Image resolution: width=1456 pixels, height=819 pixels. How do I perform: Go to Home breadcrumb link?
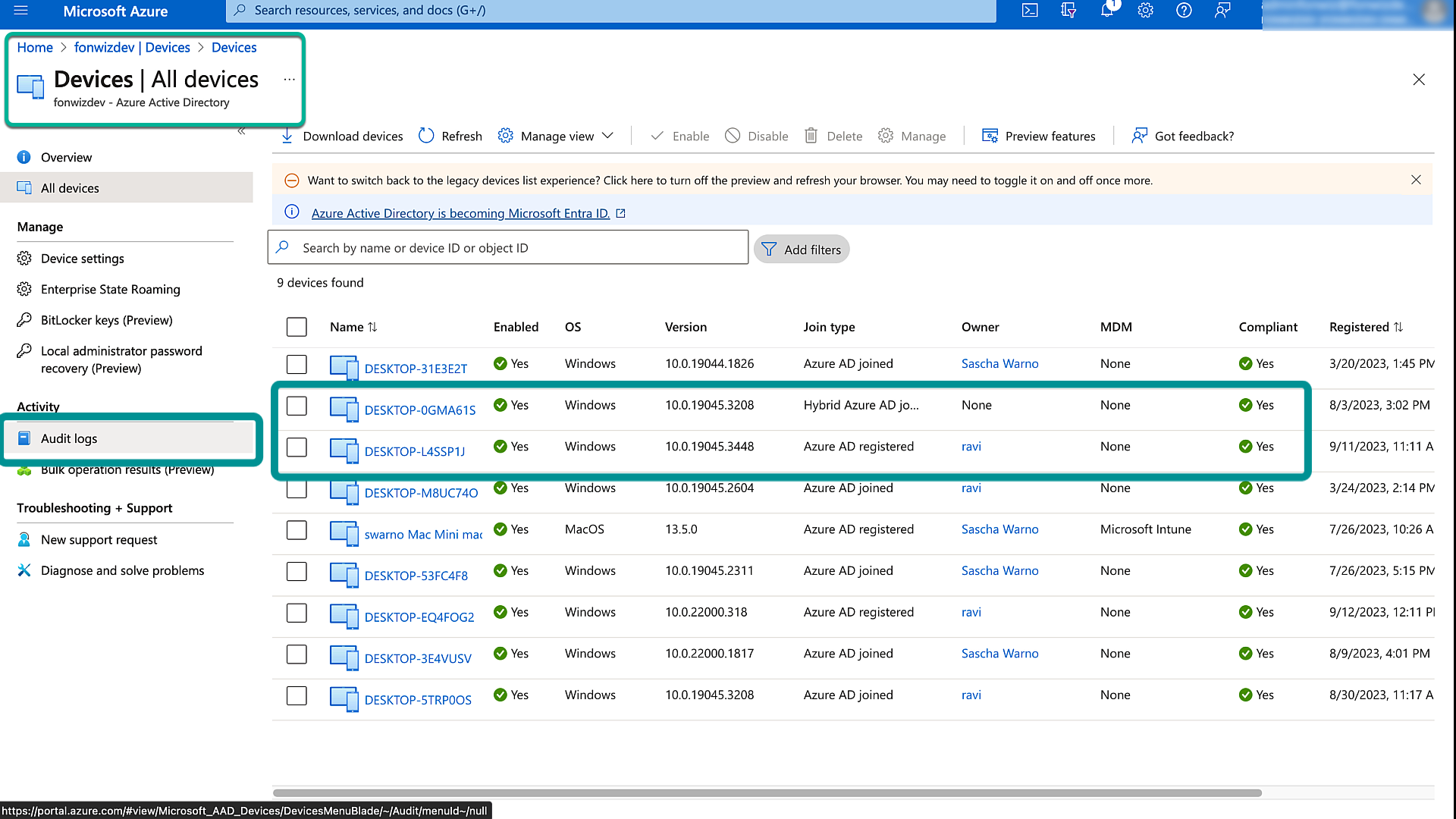(35, 47)
